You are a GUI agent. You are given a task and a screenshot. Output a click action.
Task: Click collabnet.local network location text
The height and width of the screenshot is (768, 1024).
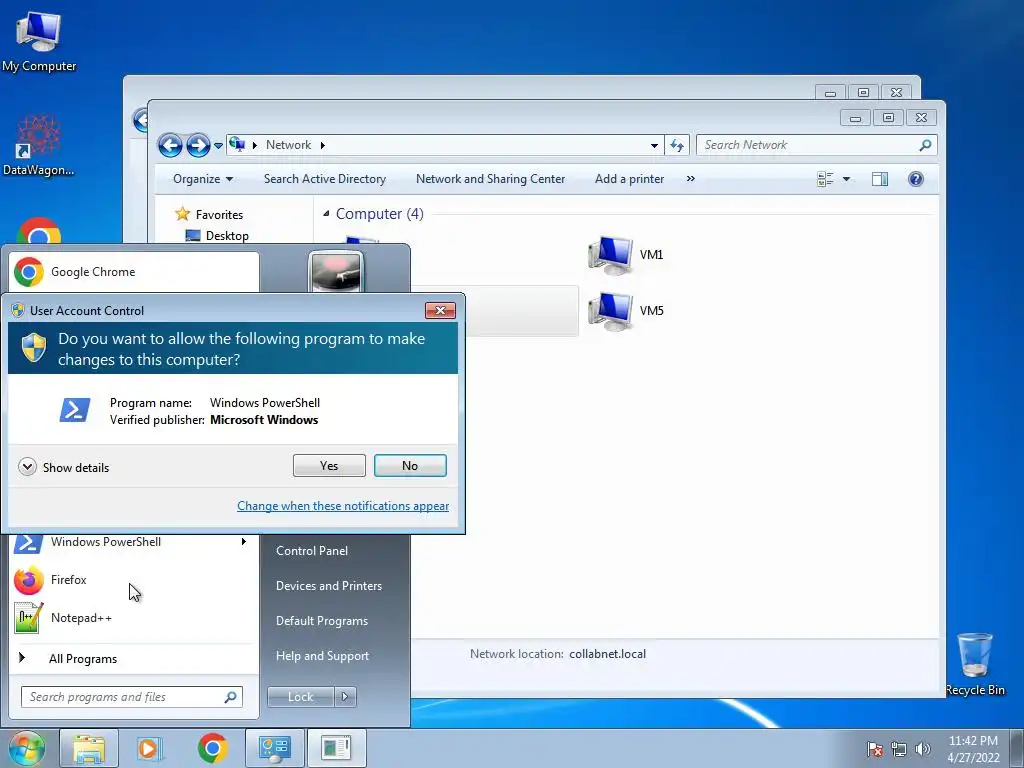pos(607,654)
